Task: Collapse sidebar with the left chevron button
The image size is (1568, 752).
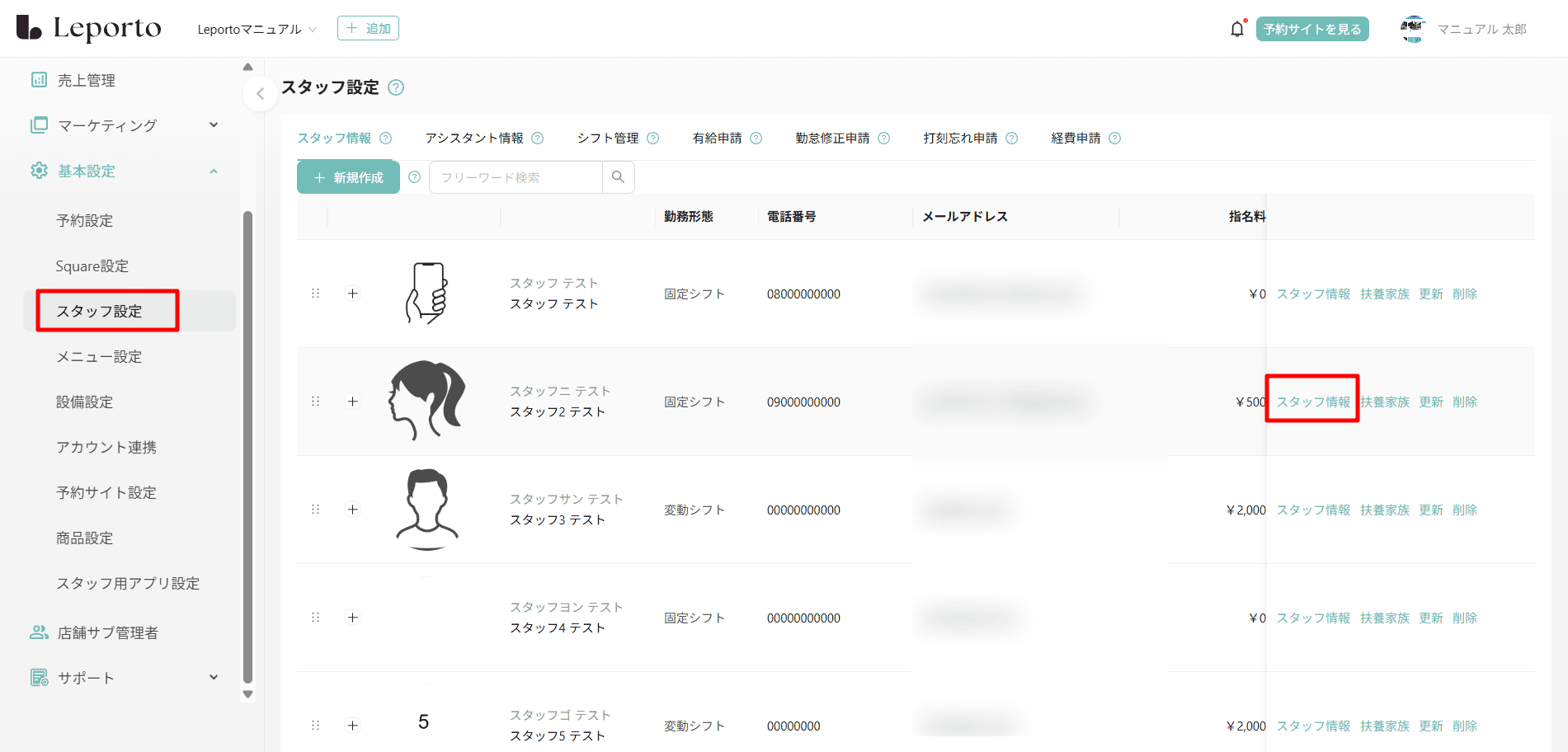Action: click(x=260, y=94)
